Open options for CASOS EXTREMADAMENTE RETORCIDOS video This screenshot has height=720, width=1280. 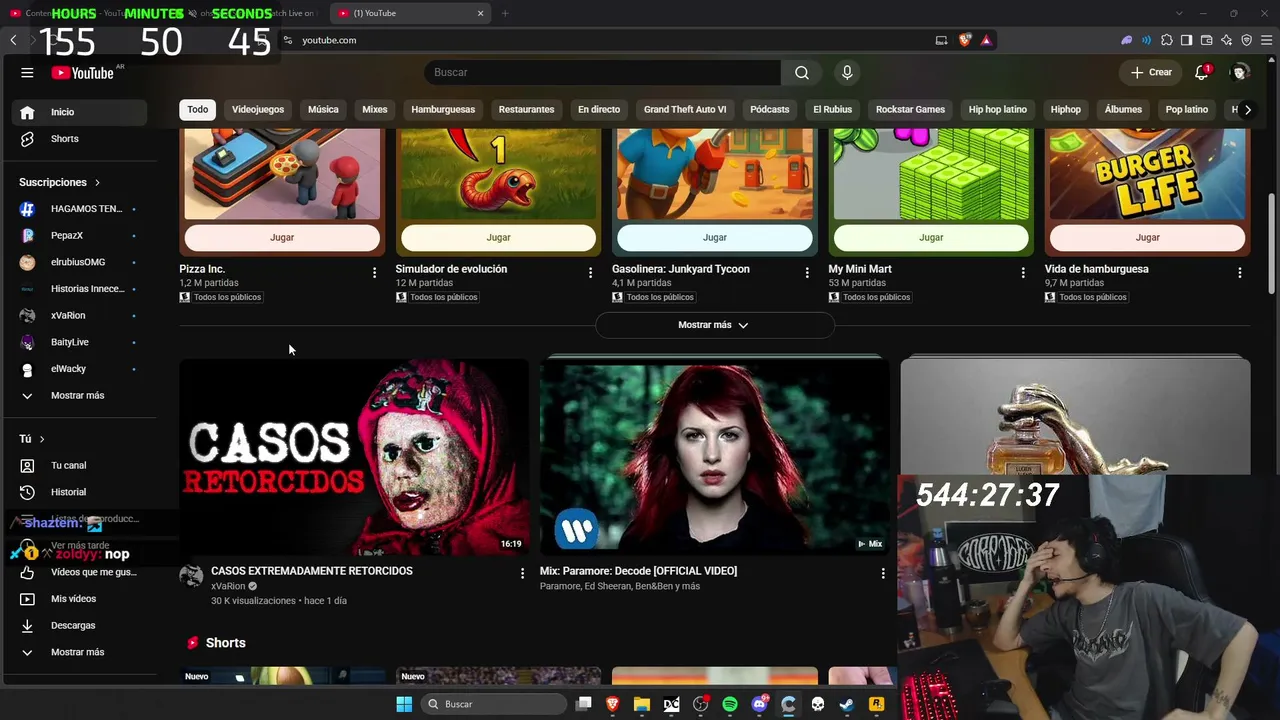click(522, 573)
